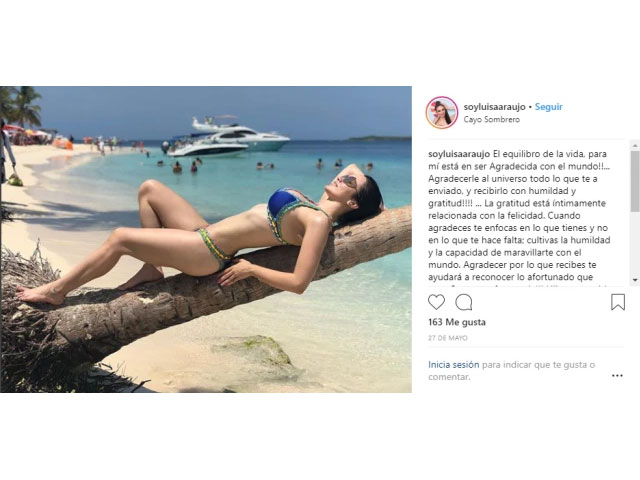
Task: Click the beach photo of the post
Action: pos(206,239)
